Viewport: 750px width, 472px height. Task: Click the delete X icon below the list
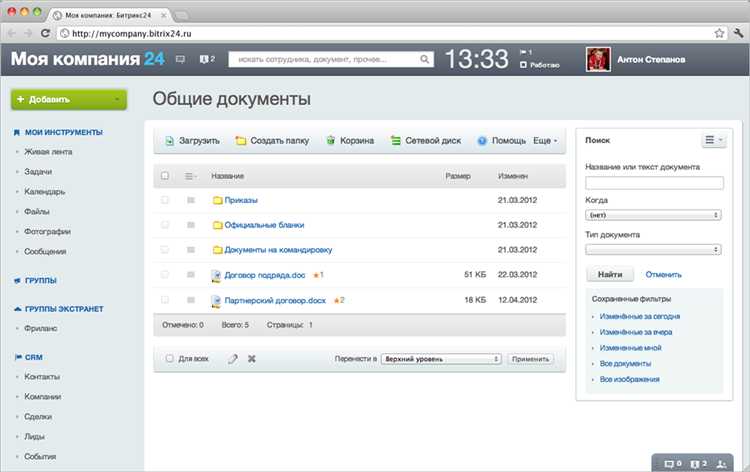pos(252,358)
